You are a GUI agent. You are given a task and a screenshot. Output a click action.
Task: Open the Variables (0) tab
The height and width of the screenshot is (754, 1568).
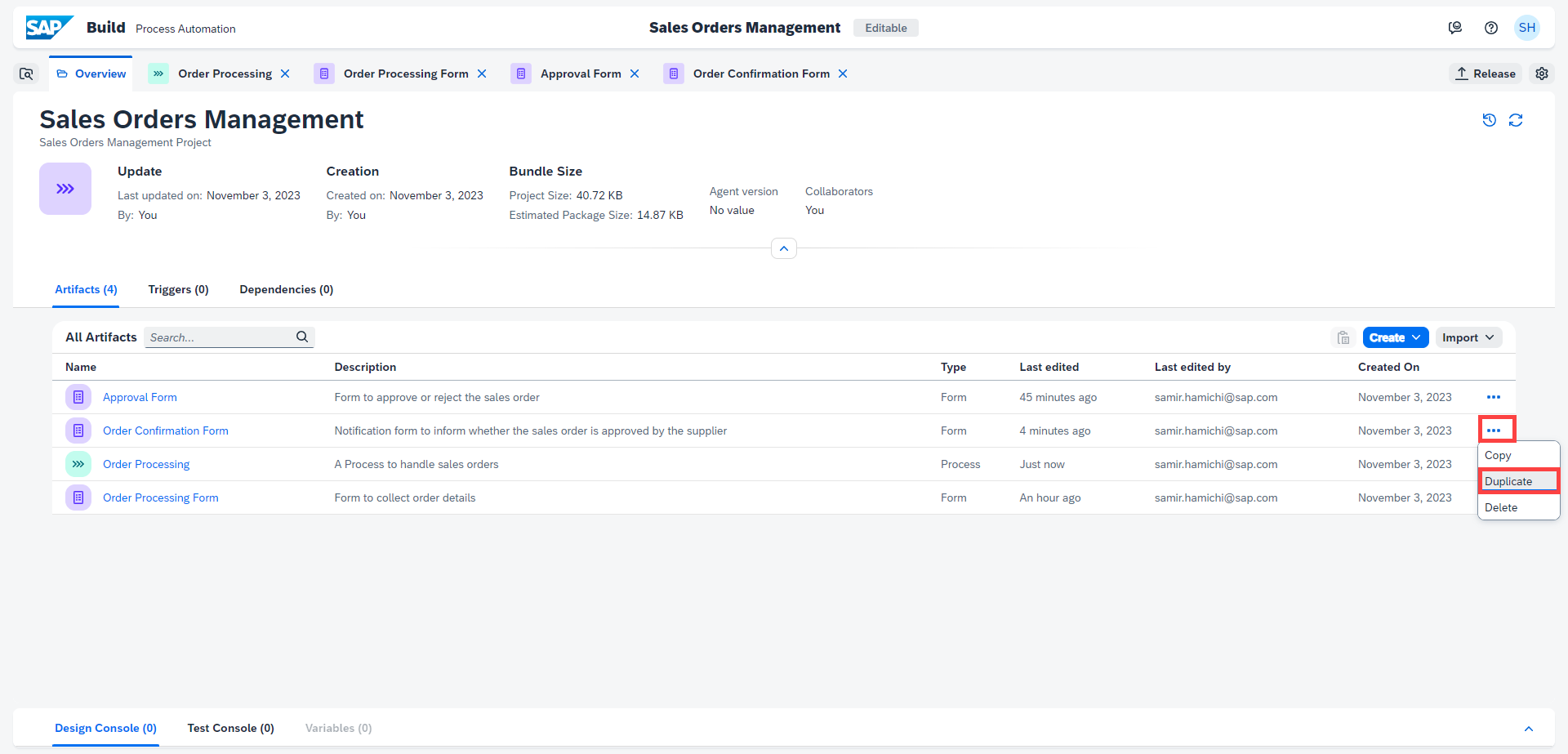(338, 728)
